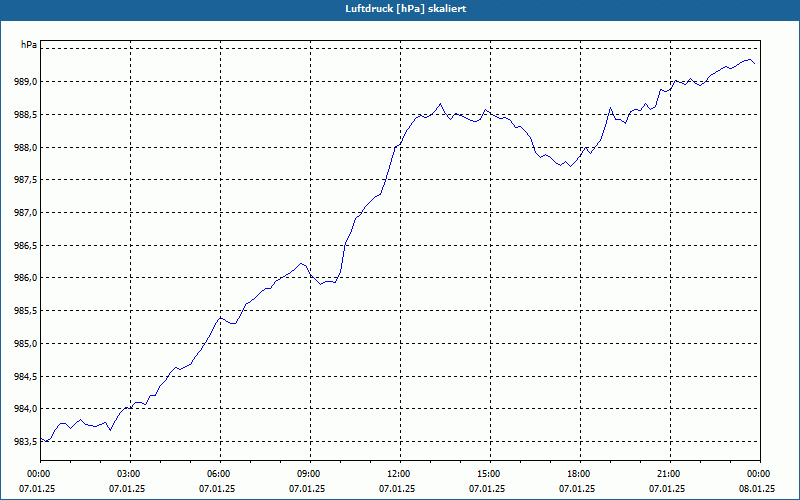Select the 09:00 time label
Screen dimensions: 800x500
pyautogui.click(x=311, y=474)
